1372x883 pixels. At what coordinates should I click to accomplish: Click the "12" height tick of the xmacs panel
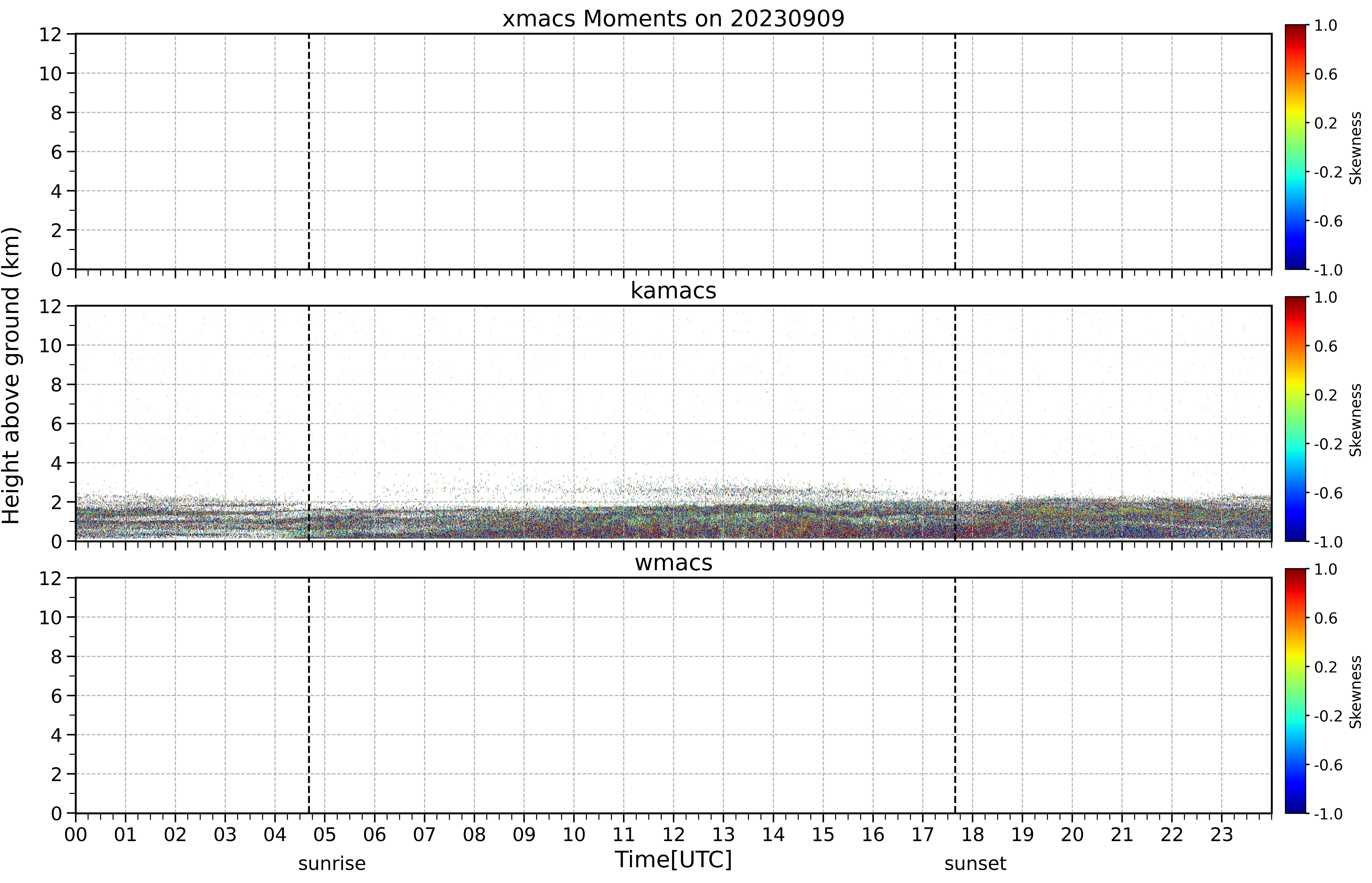50,34
